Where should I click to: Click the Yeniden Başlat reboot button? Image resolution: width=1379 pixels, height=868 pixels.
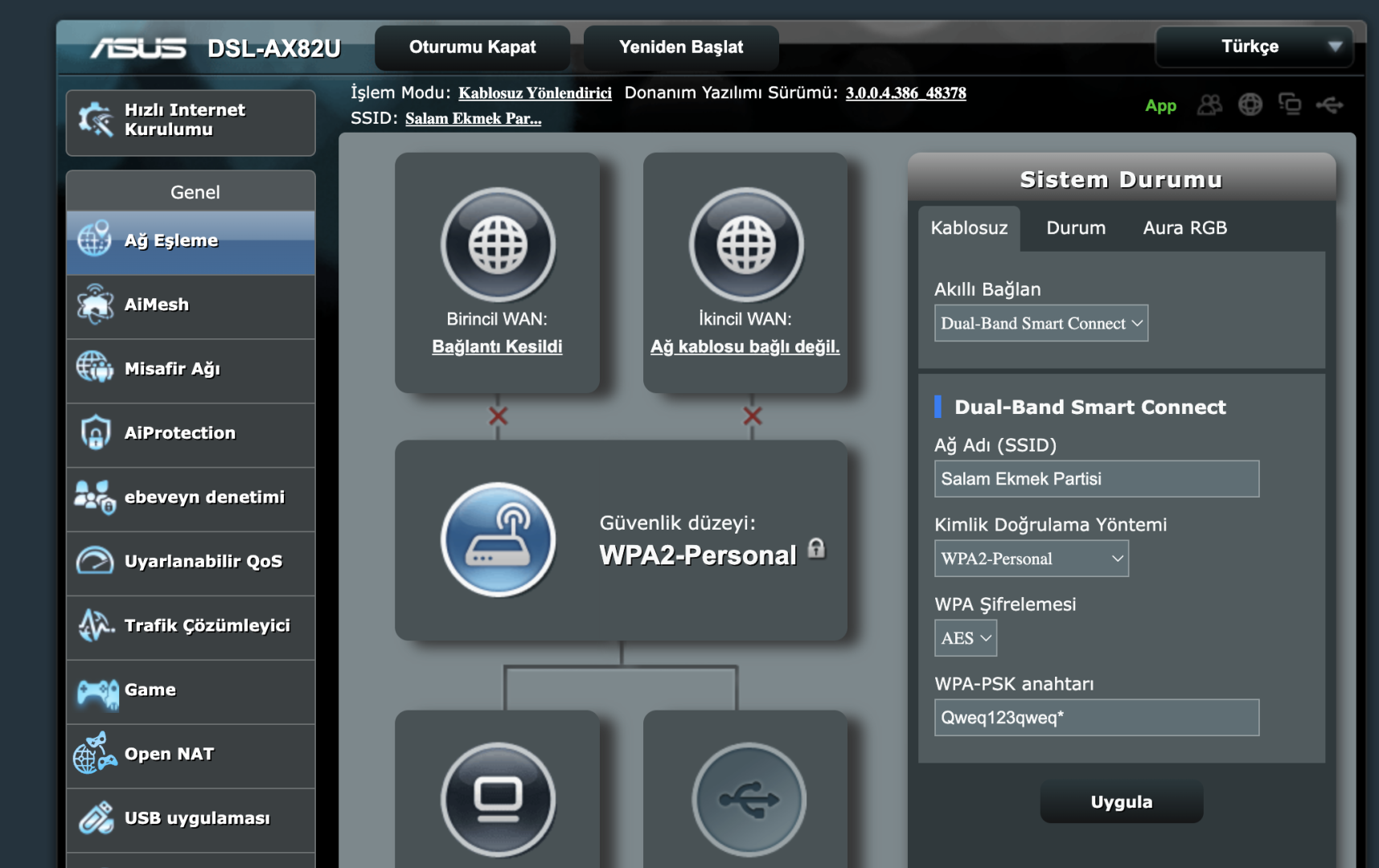[681, 47]
